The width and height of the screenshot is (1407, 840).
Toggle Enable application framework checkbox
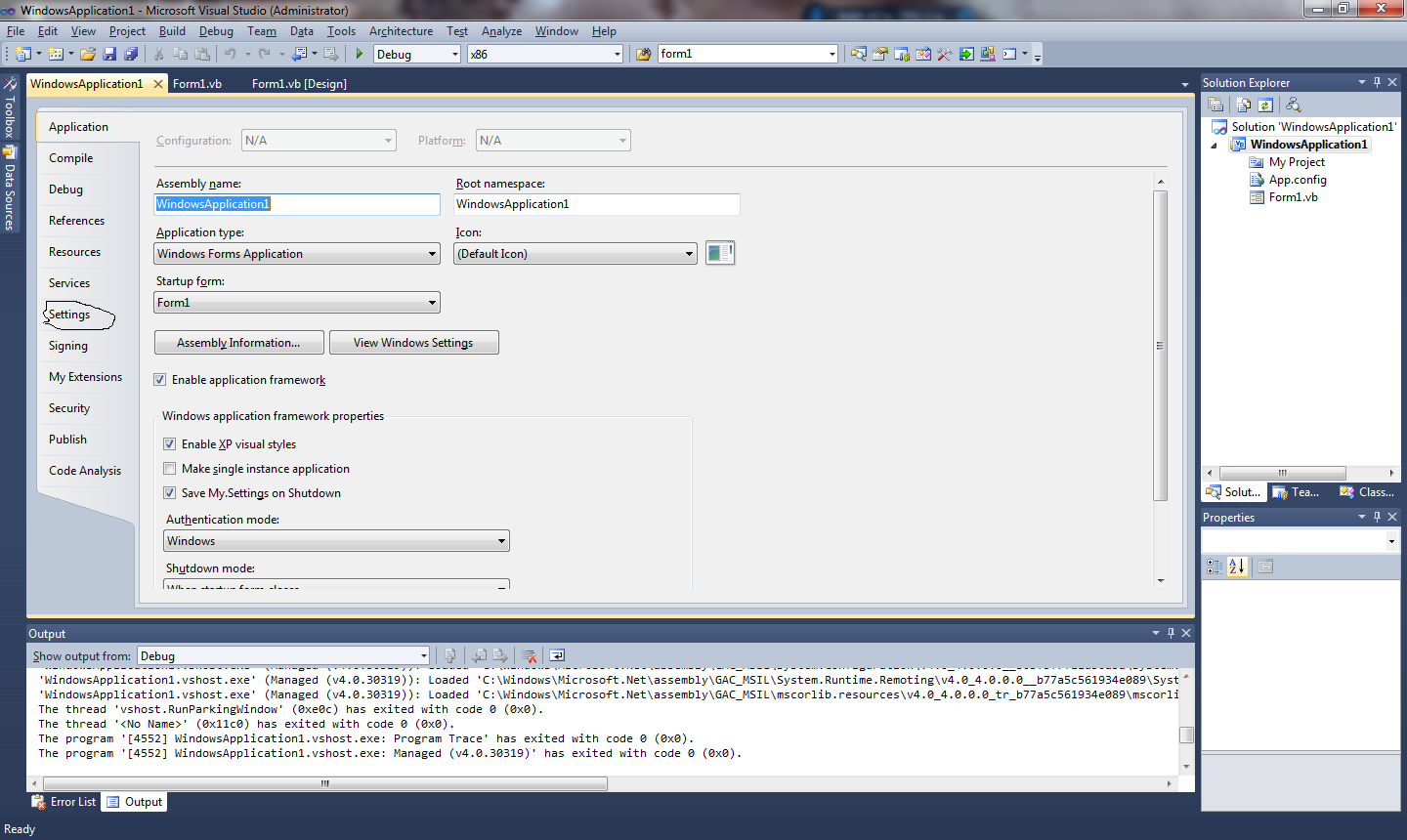160,380
